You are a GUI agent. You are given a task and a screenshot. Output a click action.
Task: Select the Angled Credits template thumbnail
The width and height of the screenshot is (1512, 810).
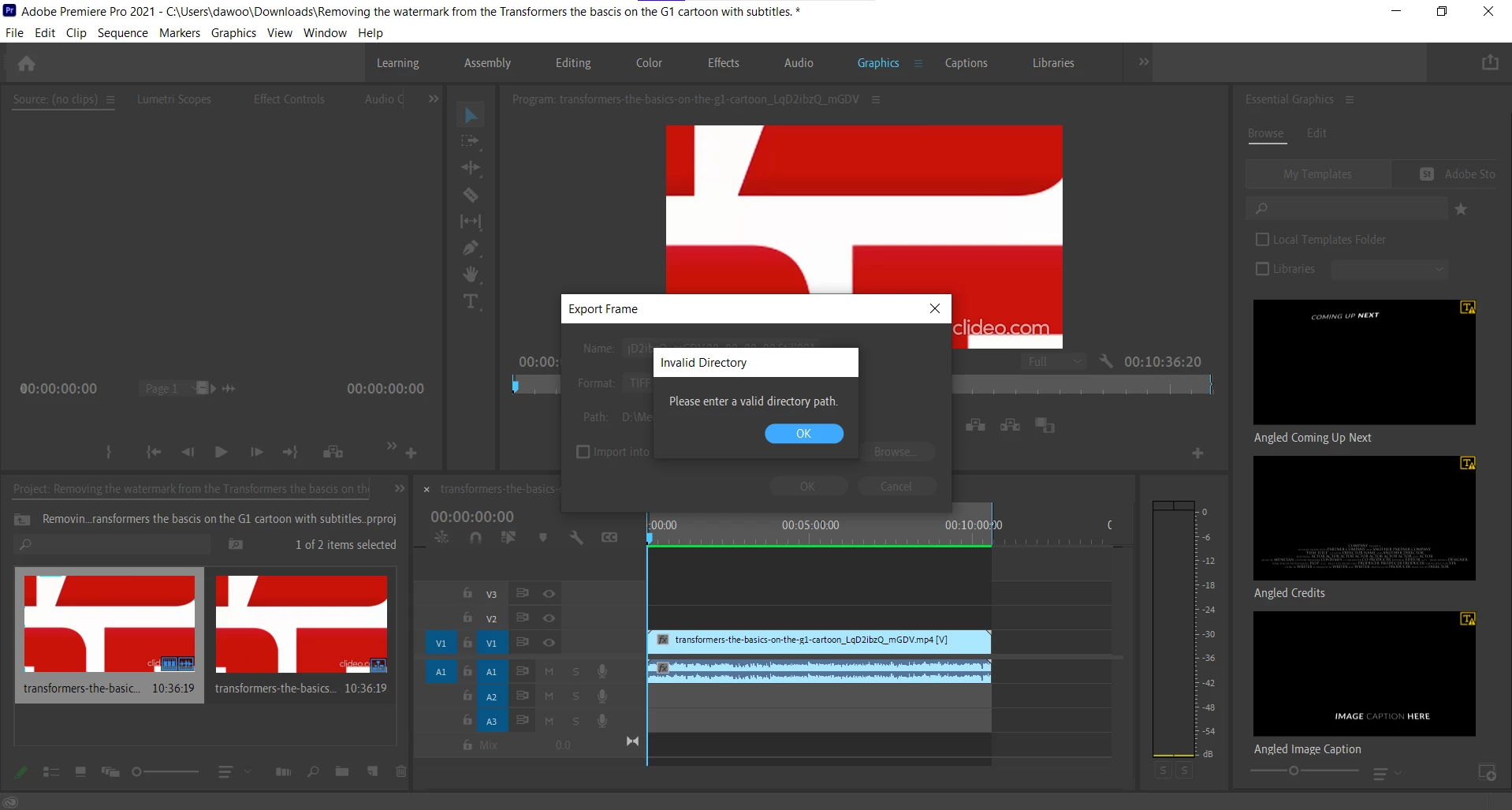click(1365, 518)
